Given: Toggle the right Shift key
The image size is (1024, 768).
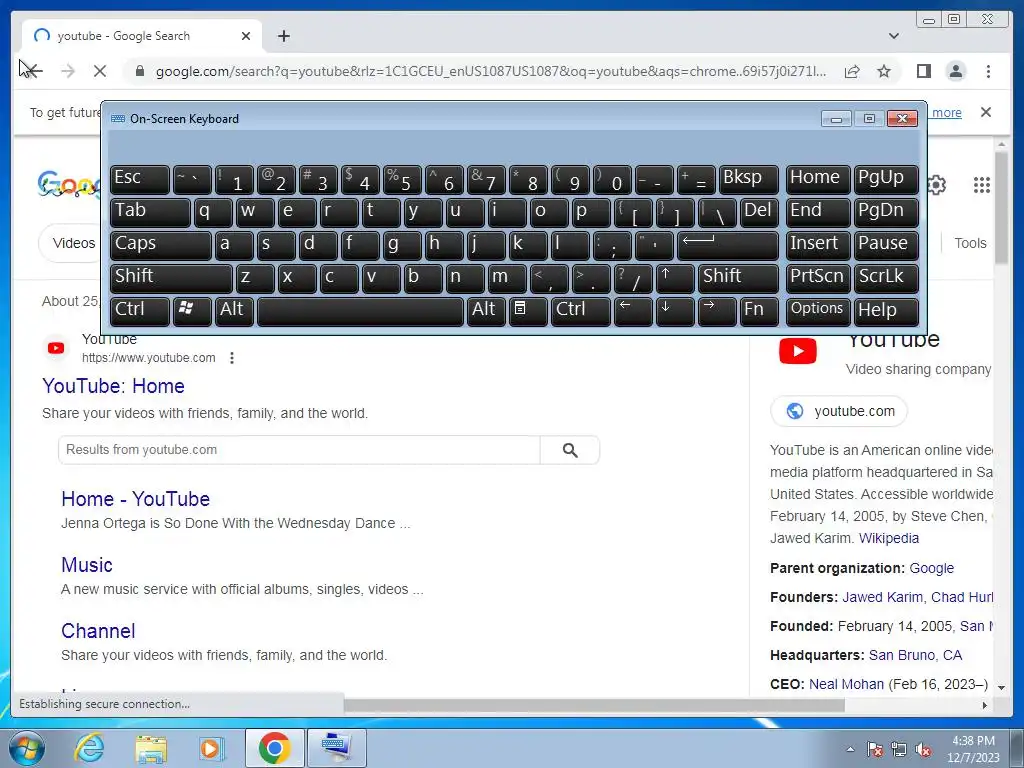Looking at the screenshot, I should (738, 278).
